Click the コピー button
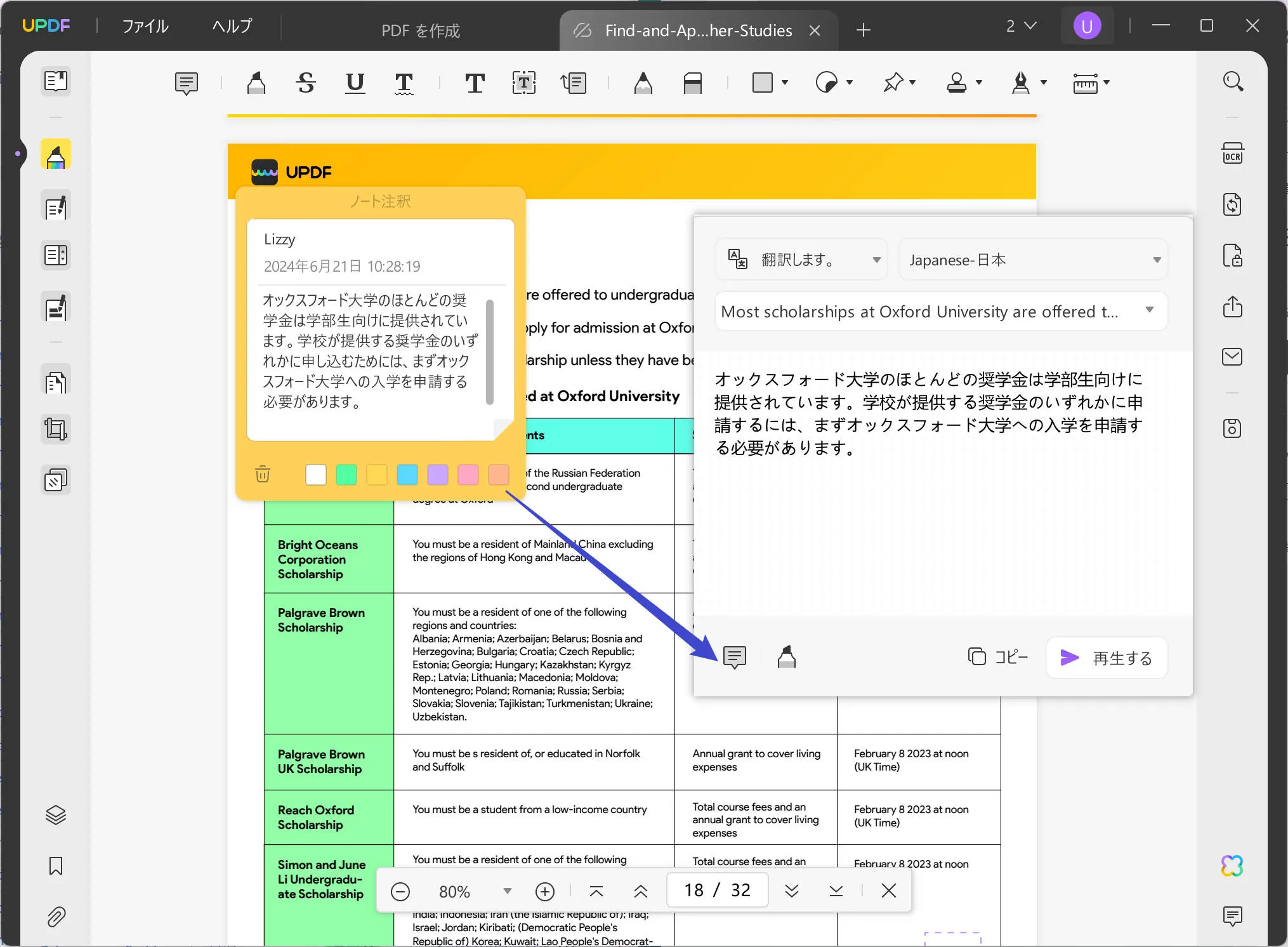The height and width of the screenshot is (947, 1288). click(x=998, y=657)
